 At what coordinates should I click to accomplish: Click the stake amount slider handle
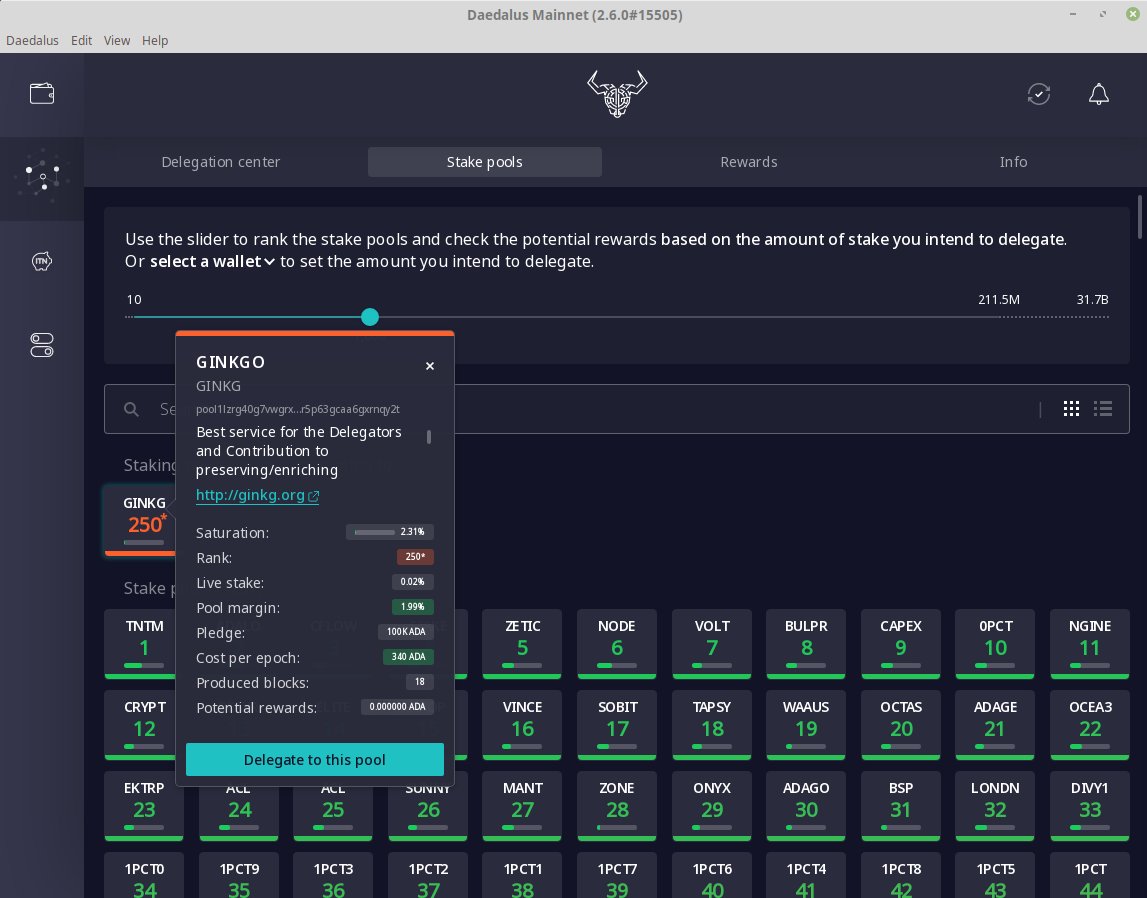point(370,317)
